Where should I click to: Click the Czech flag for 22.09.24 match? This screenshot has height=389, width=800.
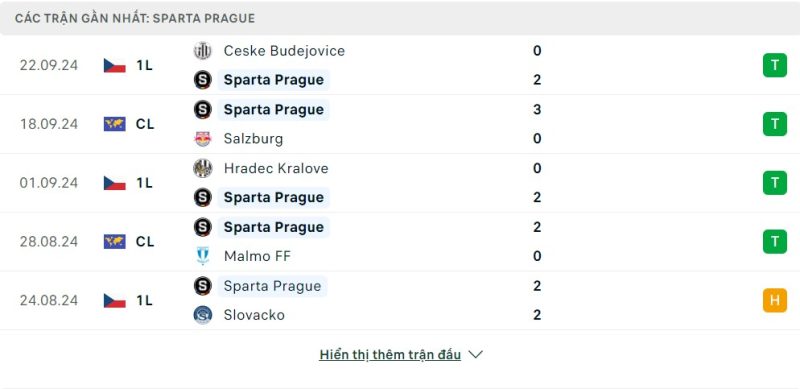(115, 65)
